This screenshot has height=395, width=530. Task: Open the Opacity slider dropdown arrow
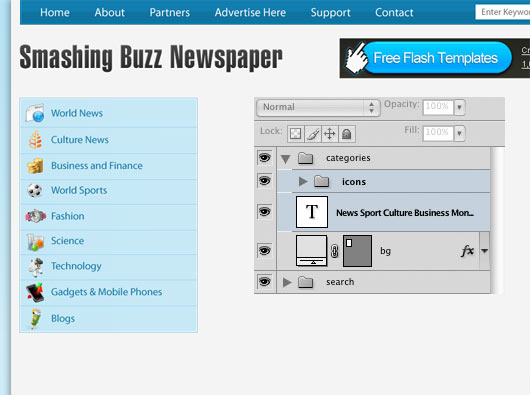point(459,107)
